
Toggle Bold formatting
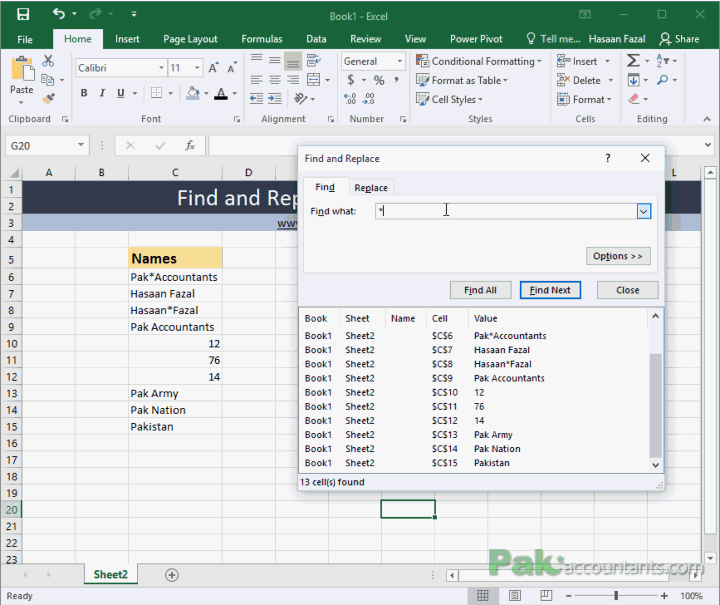84,93
